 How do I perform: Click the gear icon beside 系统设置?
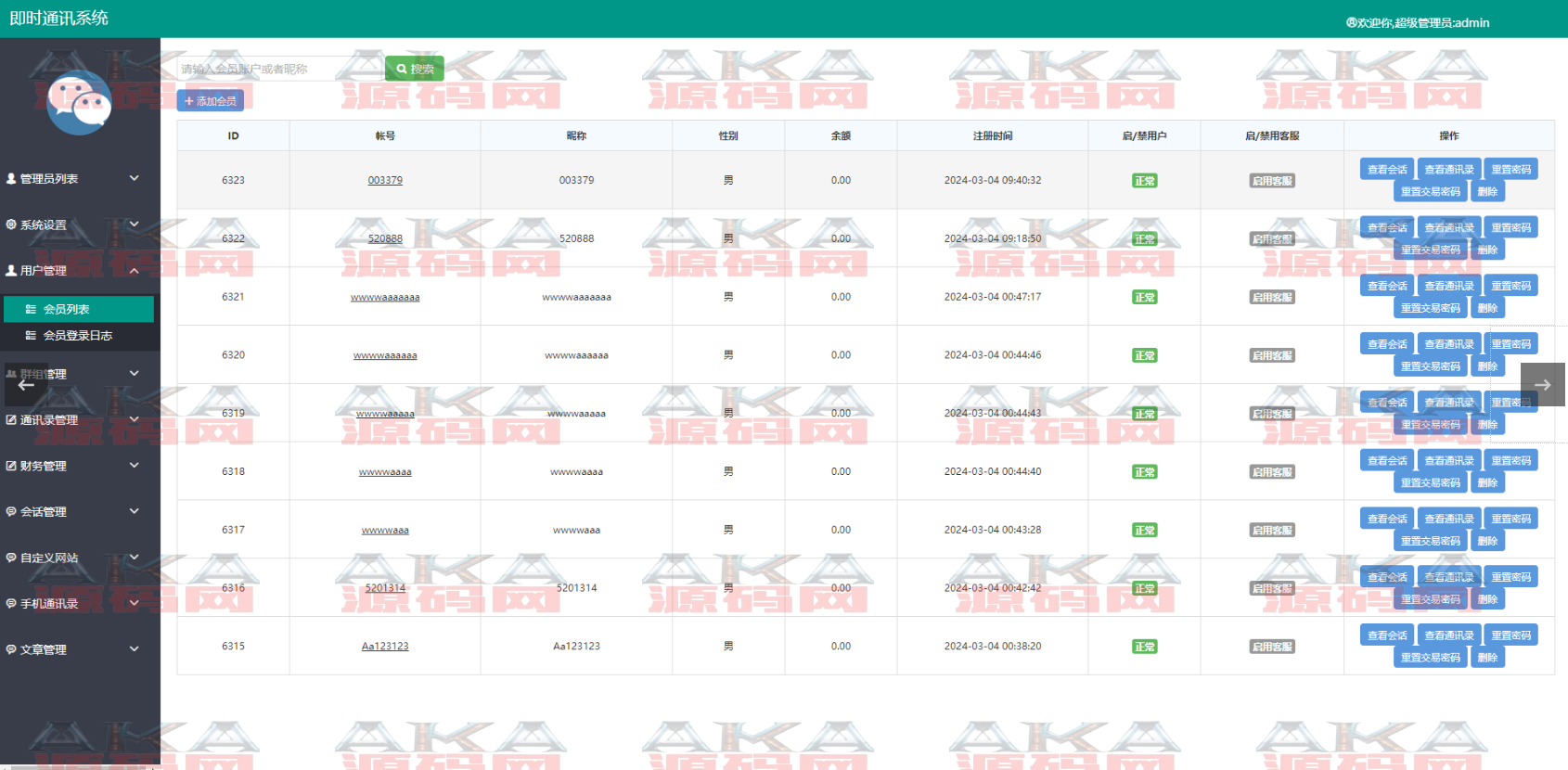[x=11, y=225]
